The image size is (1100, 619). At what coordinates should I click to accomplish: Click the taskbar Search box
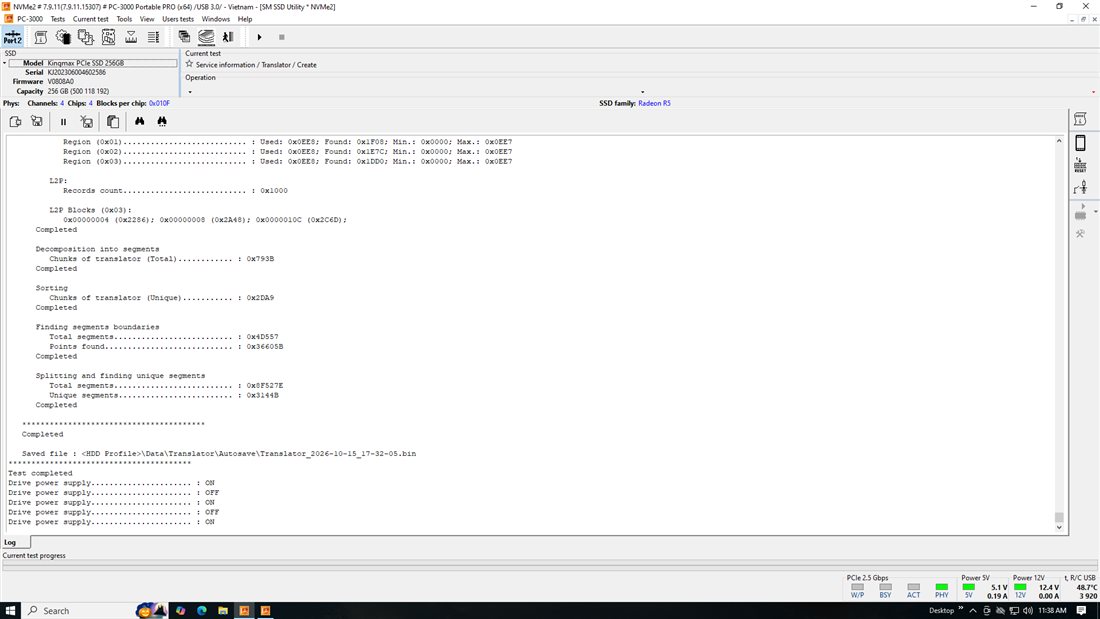pos(77,611)
